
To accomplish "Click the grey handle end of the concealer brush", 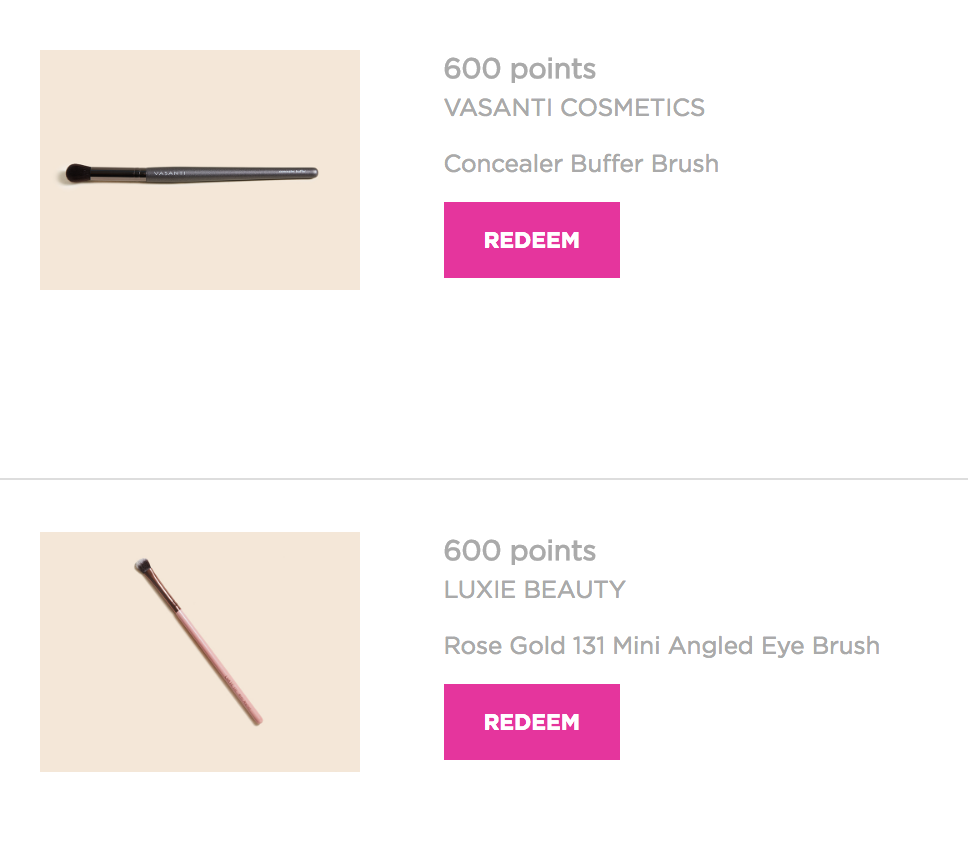I will point(302,173).
